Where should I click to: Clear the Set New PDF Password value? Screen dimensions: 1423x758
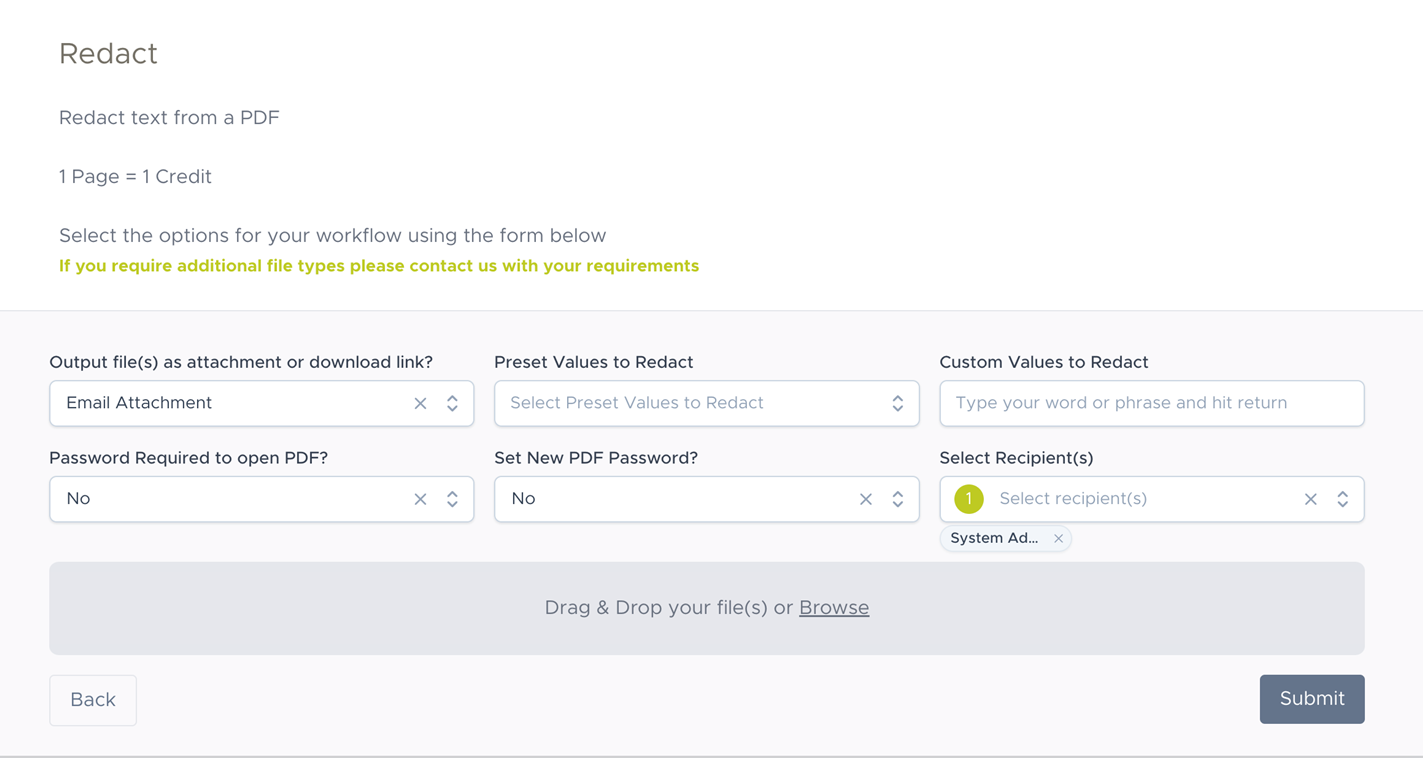tap(866, 499)
